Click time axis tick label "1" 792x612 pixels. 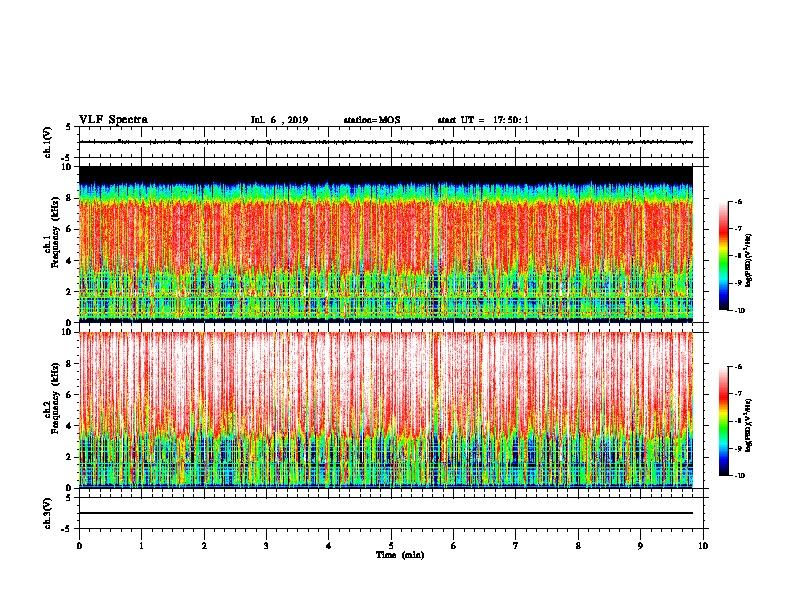[x=141, y=545]
